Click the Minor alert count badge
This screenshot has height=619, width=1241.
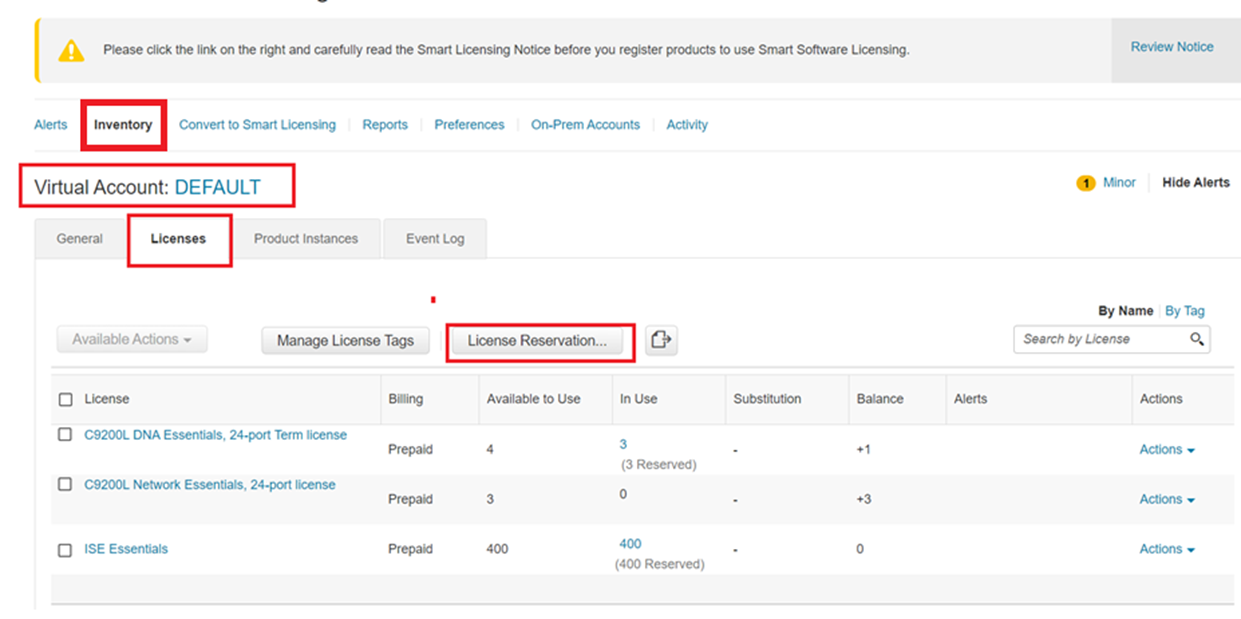click(x=1085, y=183)
